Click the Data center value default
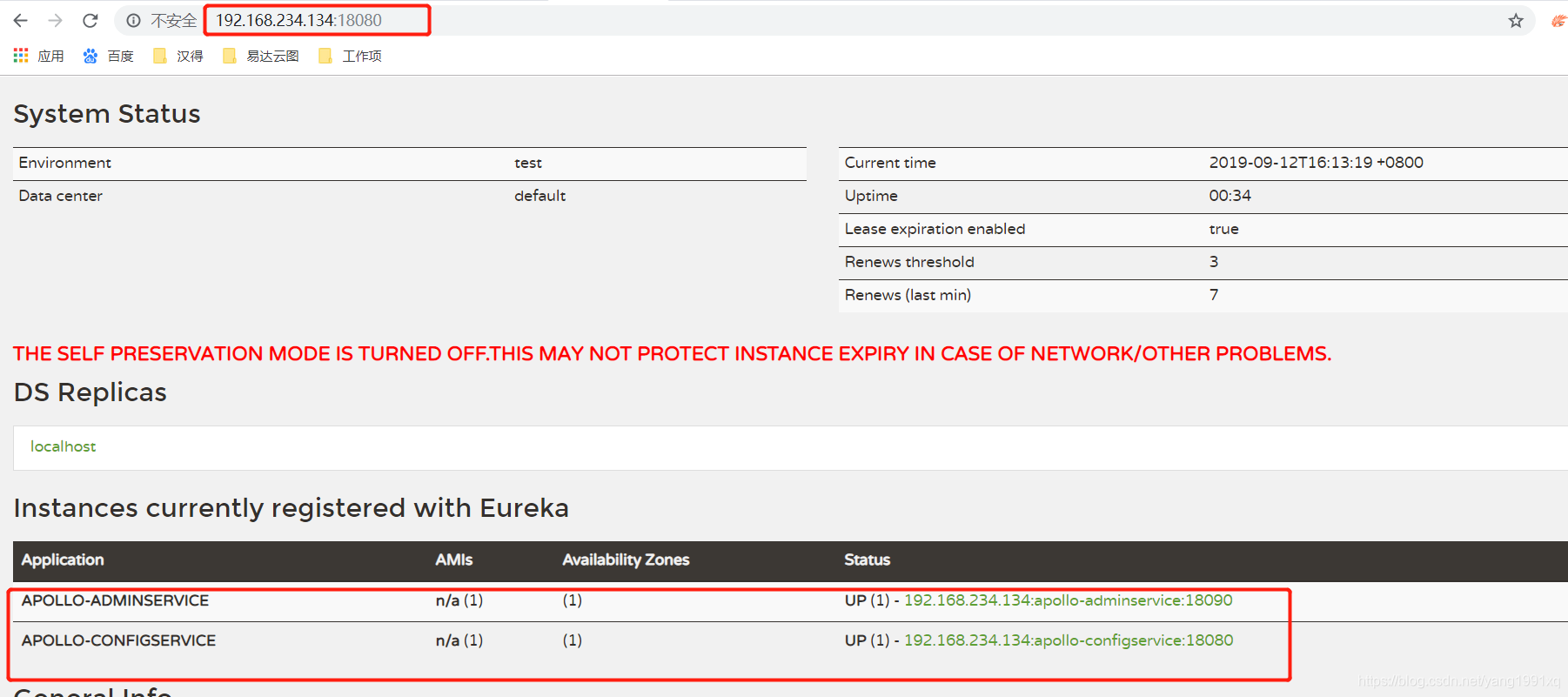The image size is (1568, 697). 539,196
